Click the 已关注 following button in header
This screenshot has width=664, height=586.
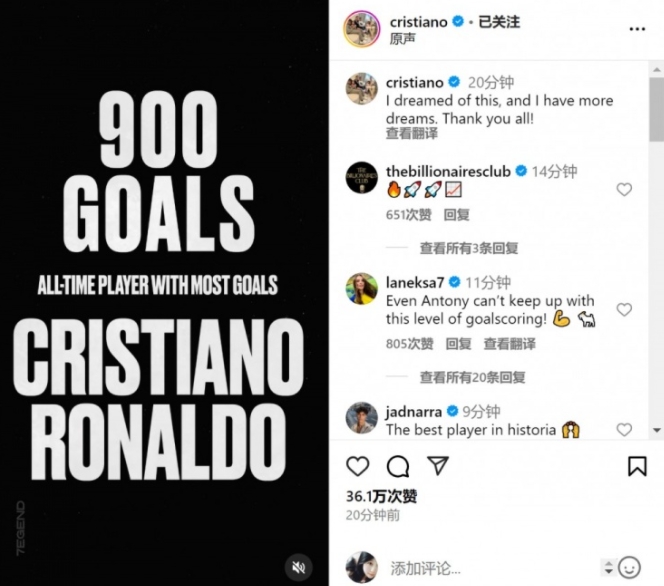pos(499,22)
